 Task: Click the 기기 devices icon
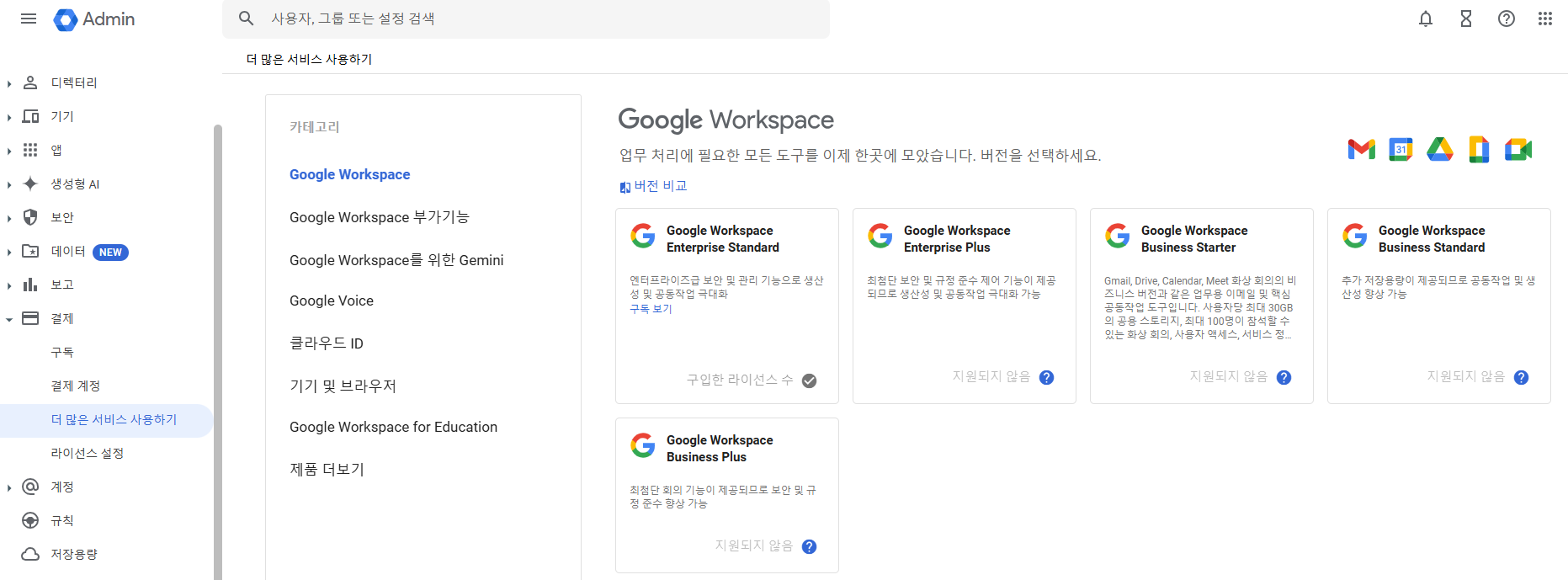pos(30,116)
